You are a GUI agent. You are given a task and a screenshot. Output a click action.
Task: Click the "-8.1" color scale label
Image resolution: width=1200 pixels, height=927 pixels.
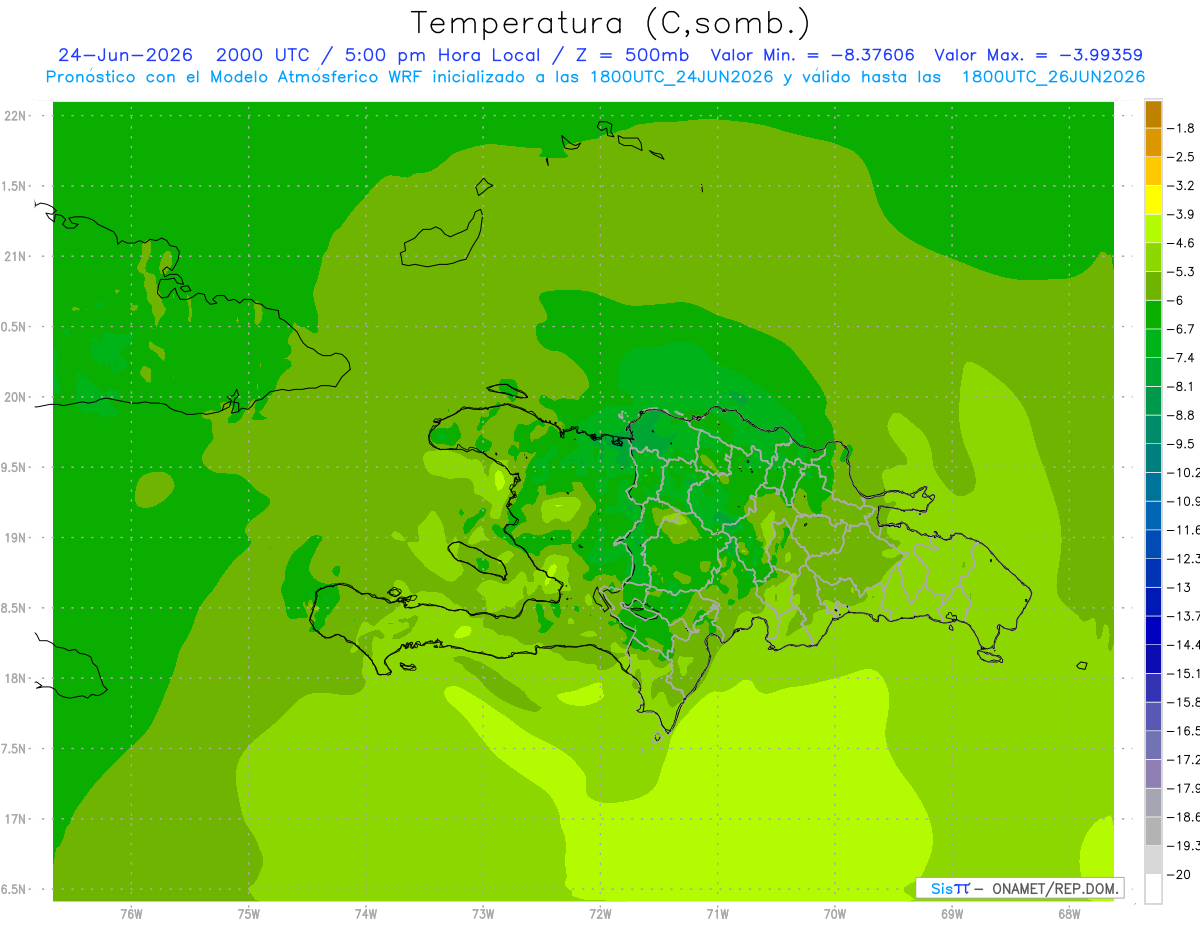pos(1181,386)
